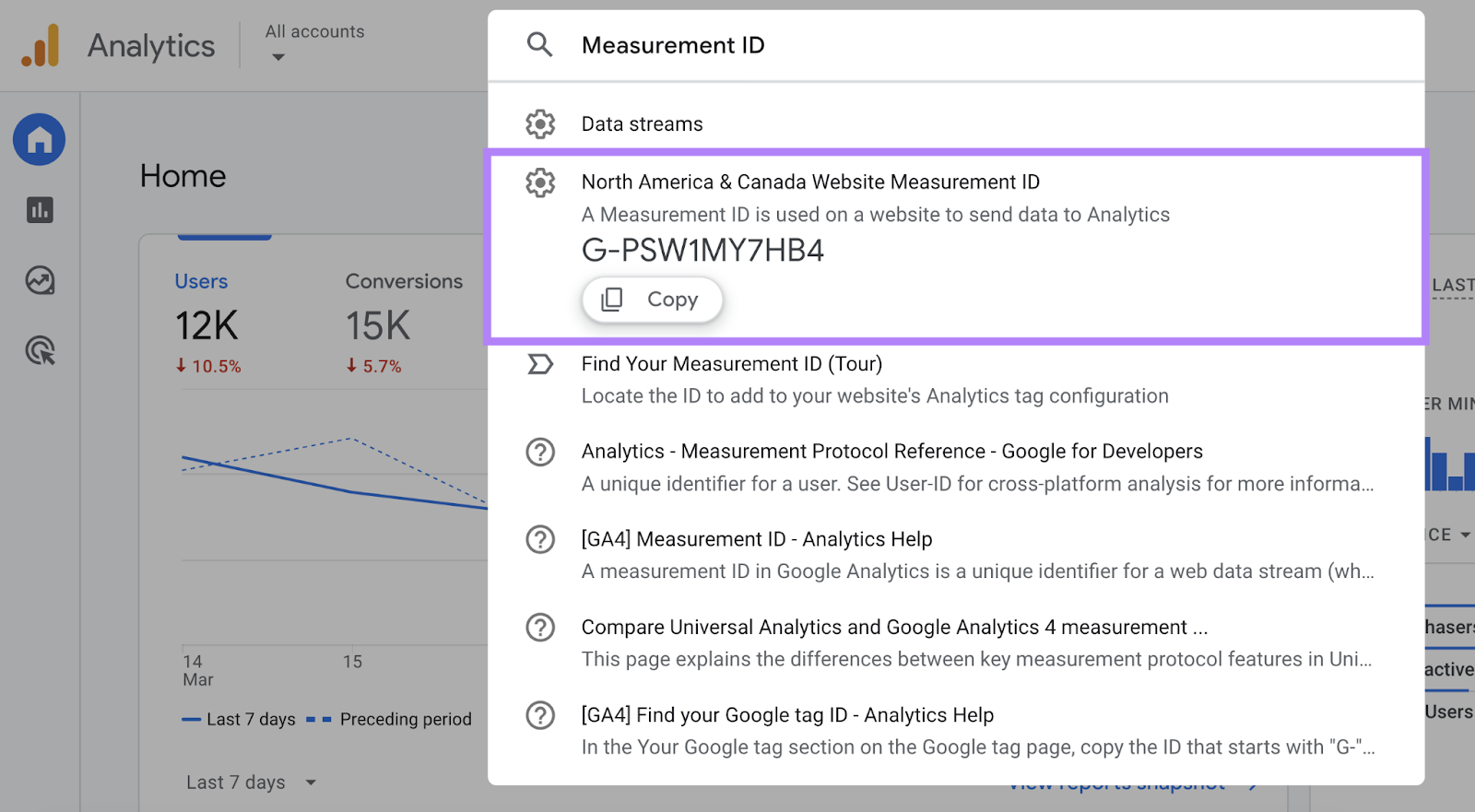Viewport: 1475px width, 812px height.
Task: Open the Explore icon in the sidebar
Action: (40, 280)
